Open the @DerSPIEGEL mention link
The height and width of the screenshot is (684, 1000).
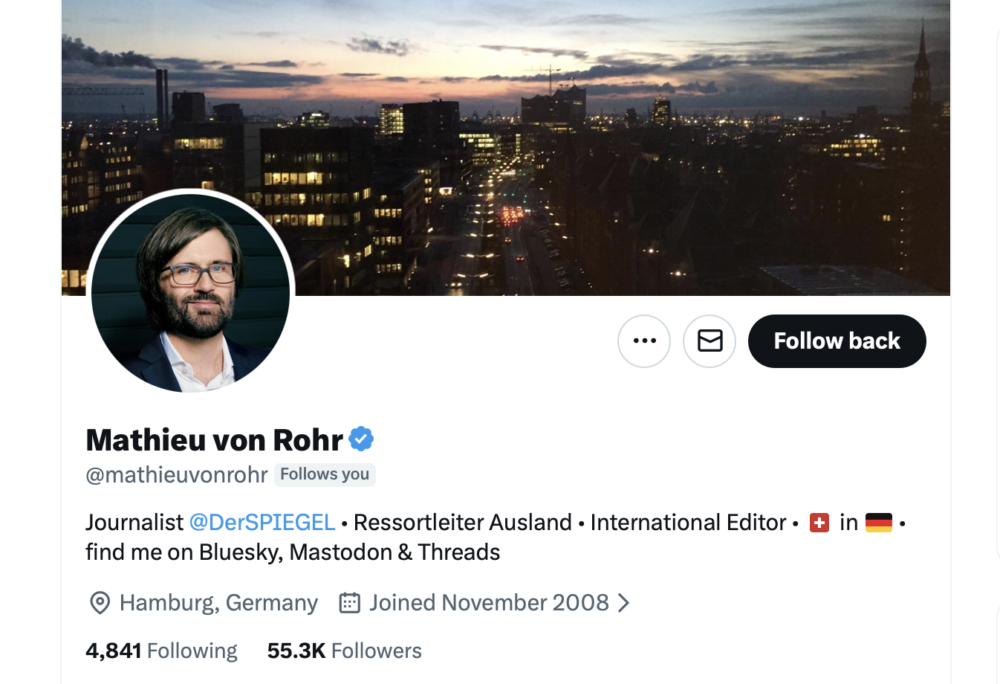point(262,522)
